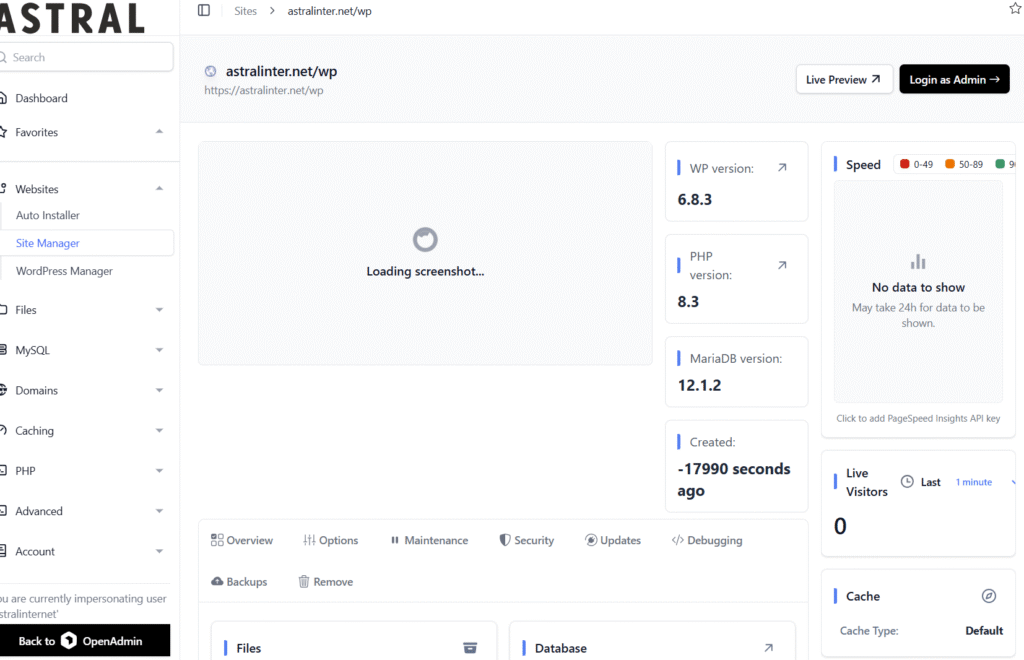Click the Sites breadcrumb link
The height and width of the screenshot is (660, 1024).
click(x=246, y=11)
